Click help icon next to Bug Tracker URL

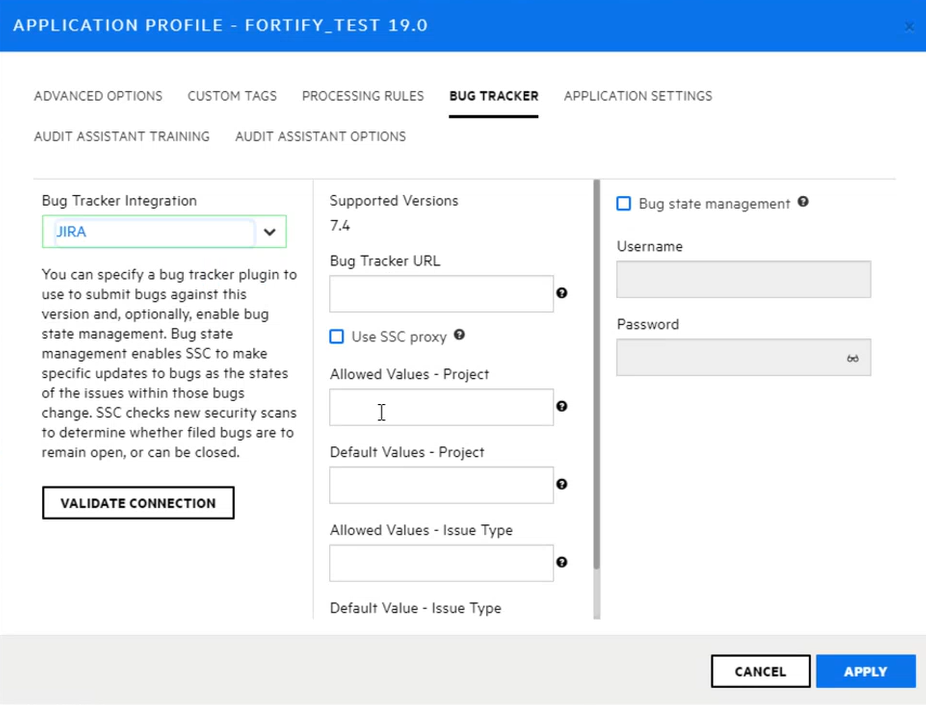click(562, 293)
